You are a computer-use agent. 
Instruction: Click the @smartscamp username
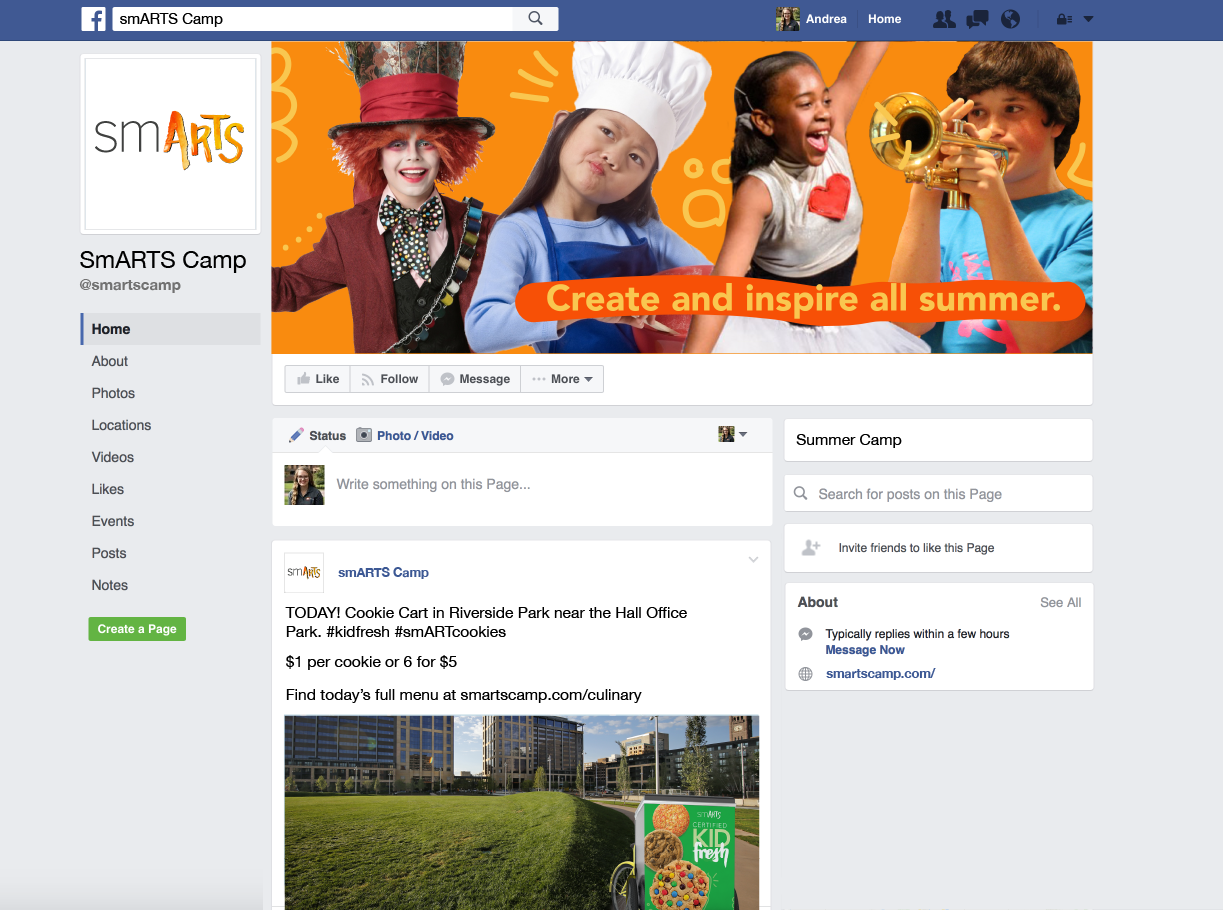pyautogui.click(x=130, y=285)
